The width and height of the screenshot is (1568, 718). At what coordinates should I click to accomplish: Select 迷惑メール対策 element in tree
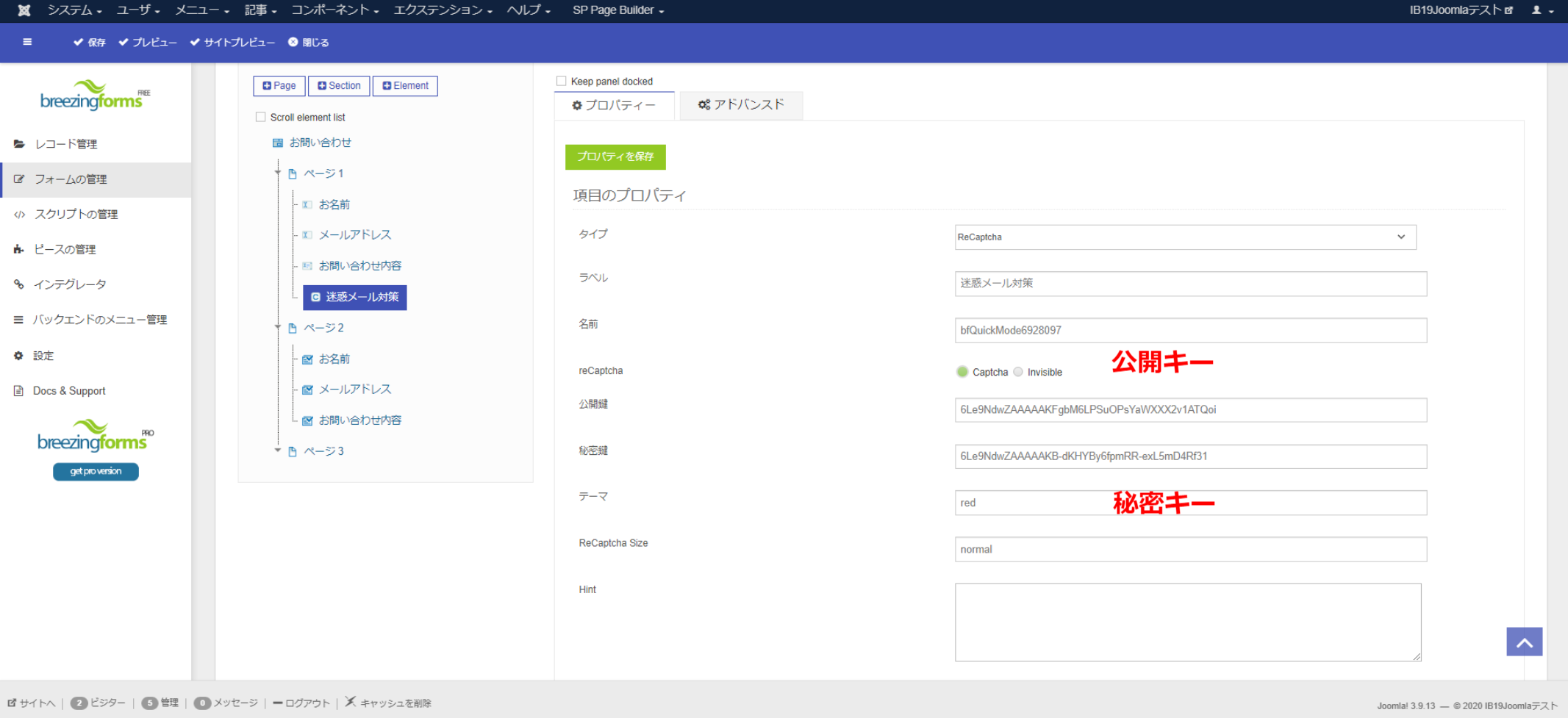click(355, 297)
